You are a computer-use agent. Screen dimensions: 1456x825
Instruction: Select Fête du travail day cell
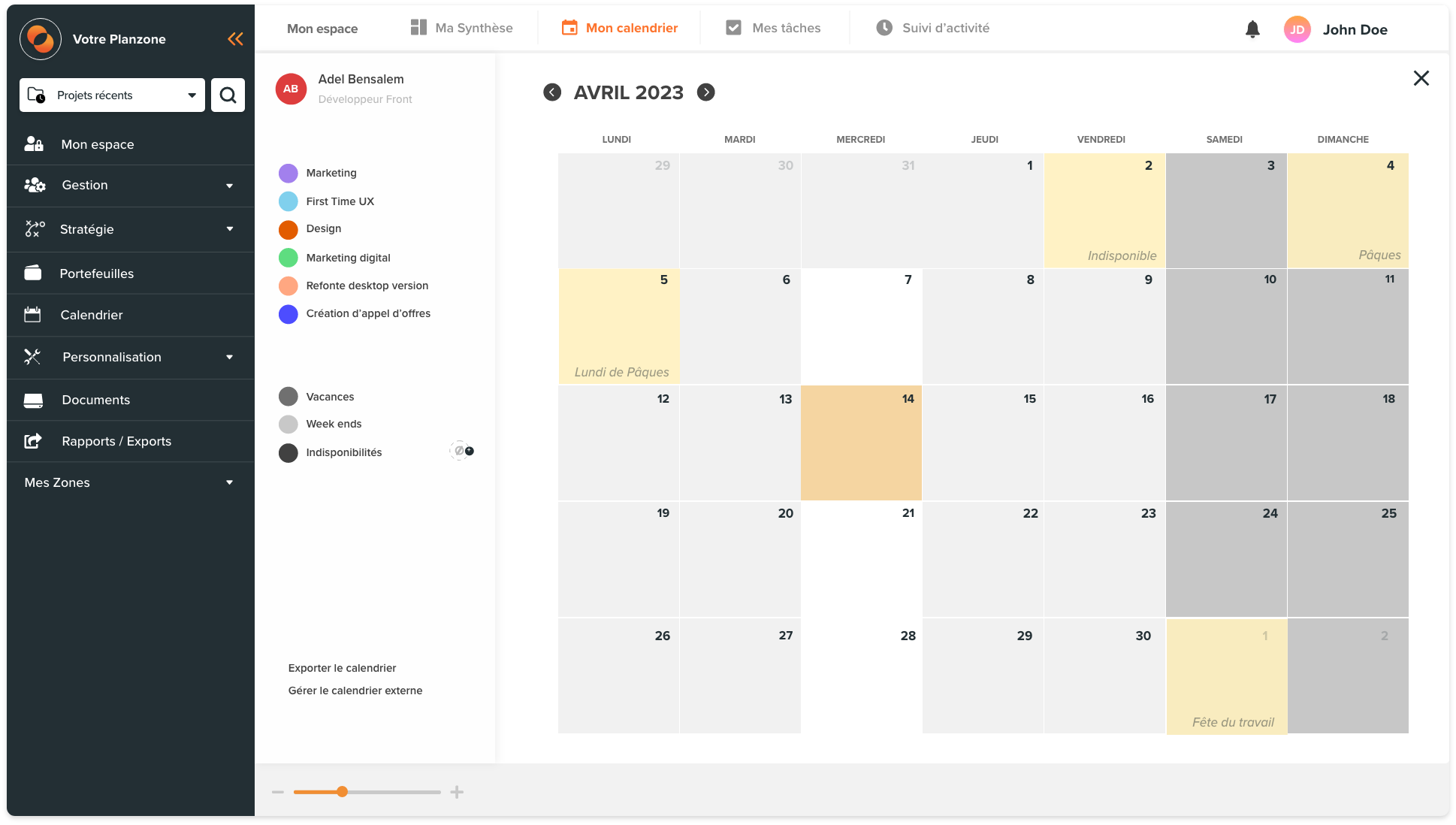tap(1226, 676)
